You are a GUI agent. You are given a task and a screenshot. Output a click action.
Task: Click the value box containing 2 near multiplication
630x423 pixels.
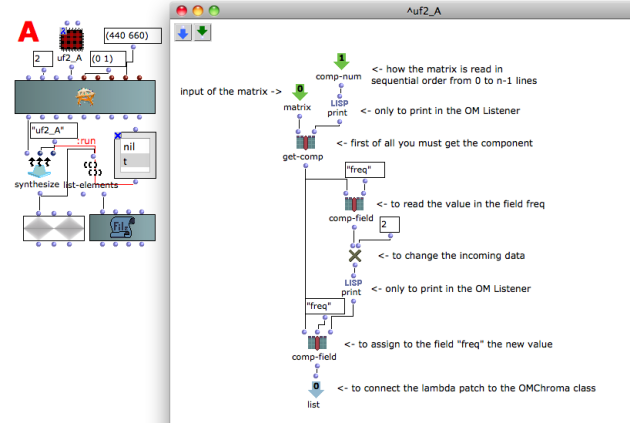pos(389,225)
